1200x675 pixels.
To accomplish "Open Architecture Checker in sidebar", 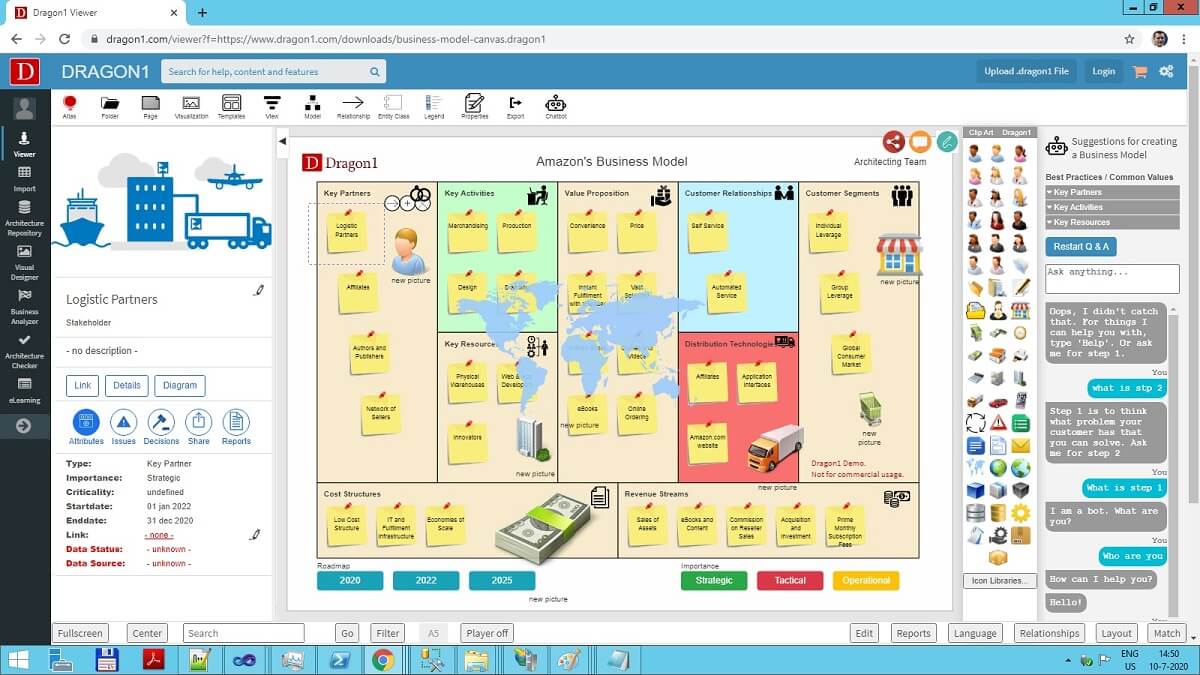I will tap(24, 351).
